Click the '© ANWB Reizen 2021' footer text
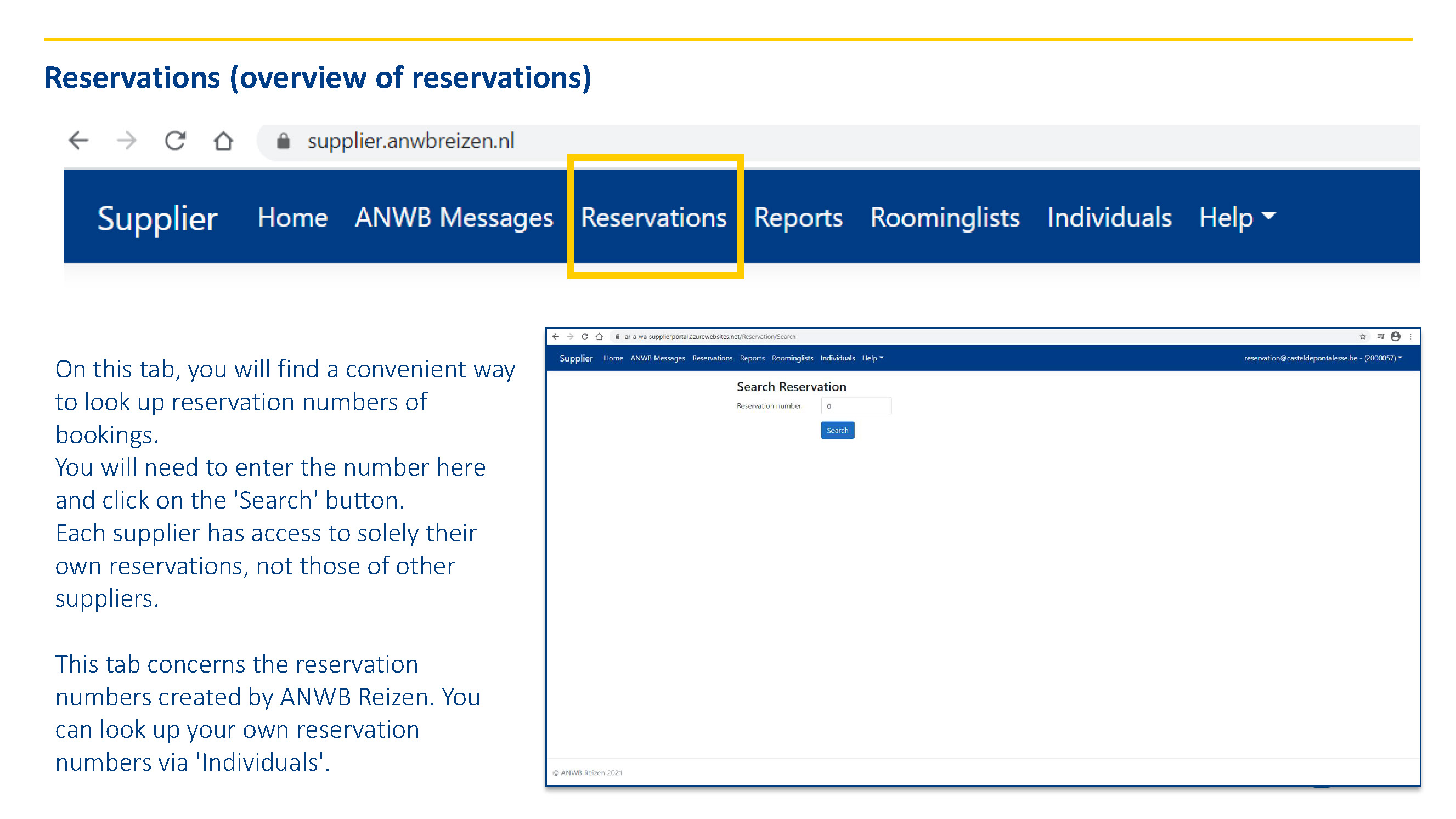Screen dimensions: 1456x819 tap(587, 773)
